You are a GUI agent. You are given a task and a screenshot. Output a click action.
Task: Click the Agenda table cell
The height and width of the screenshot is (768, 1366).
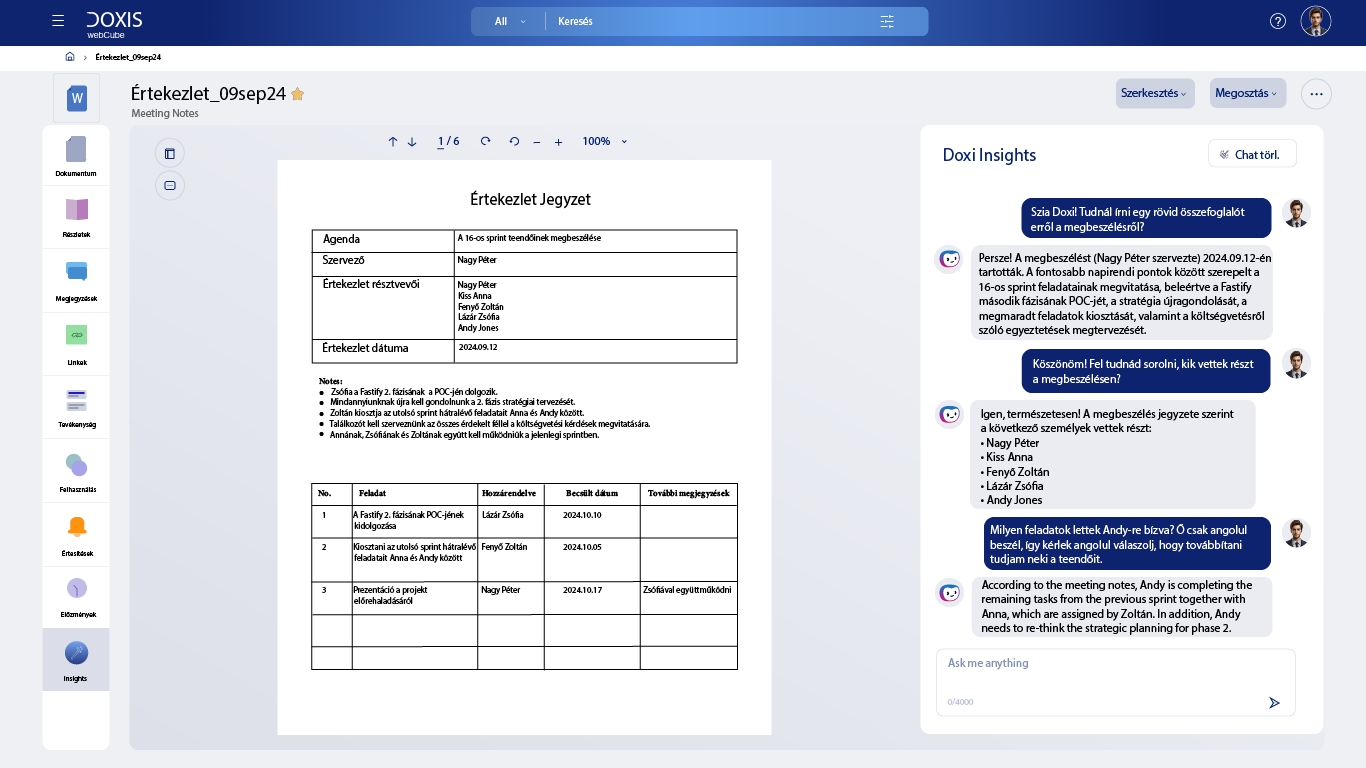coord(383,240)
